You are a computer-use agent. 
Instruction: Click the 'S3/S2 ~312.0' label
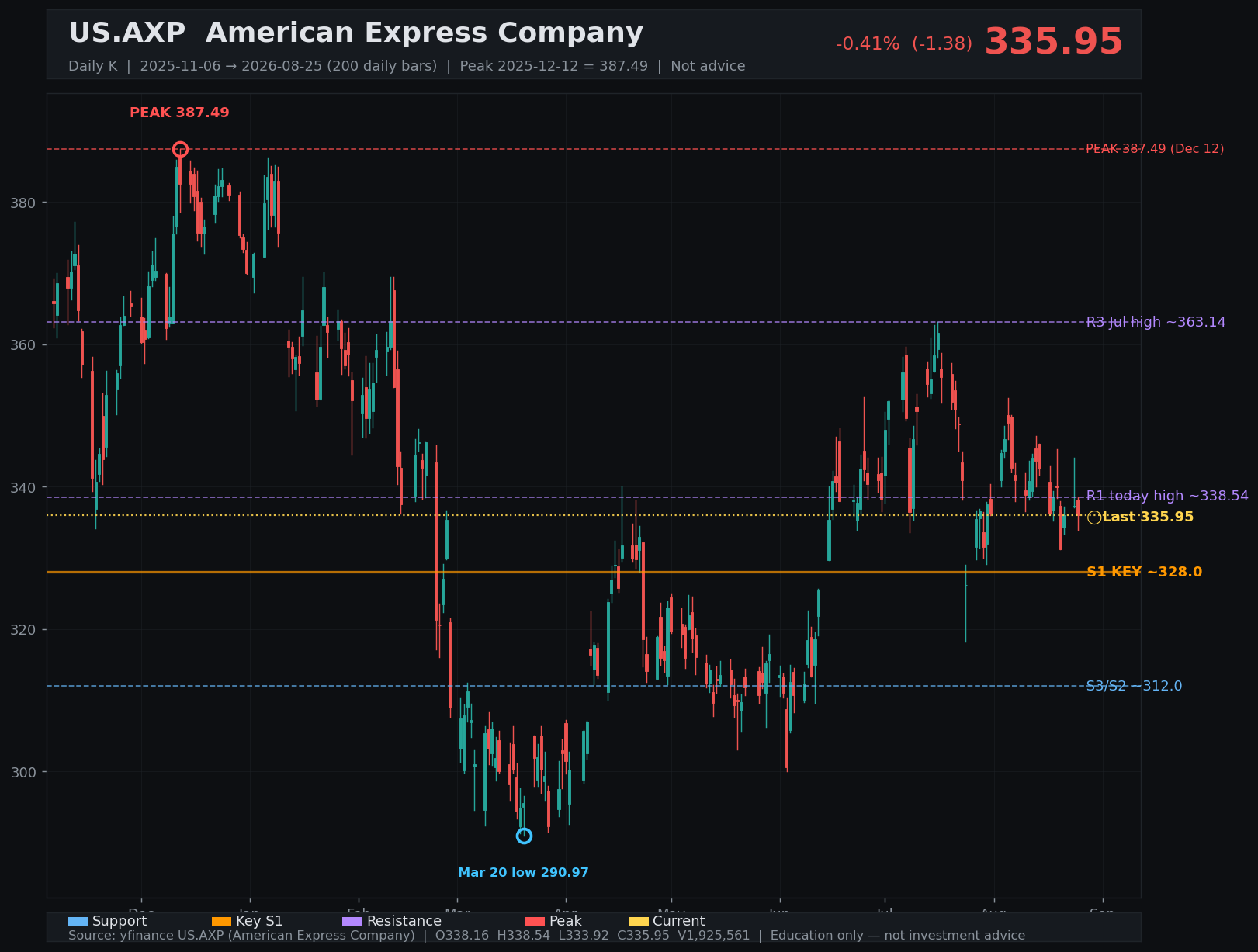tap(1134, 686)
